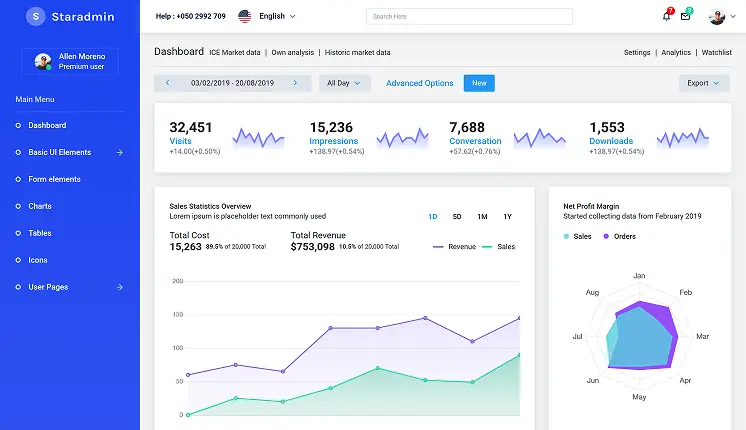The height and width of the screenshot is (430, 746).
Task: Go to next date range arrow
Action: 295,83
